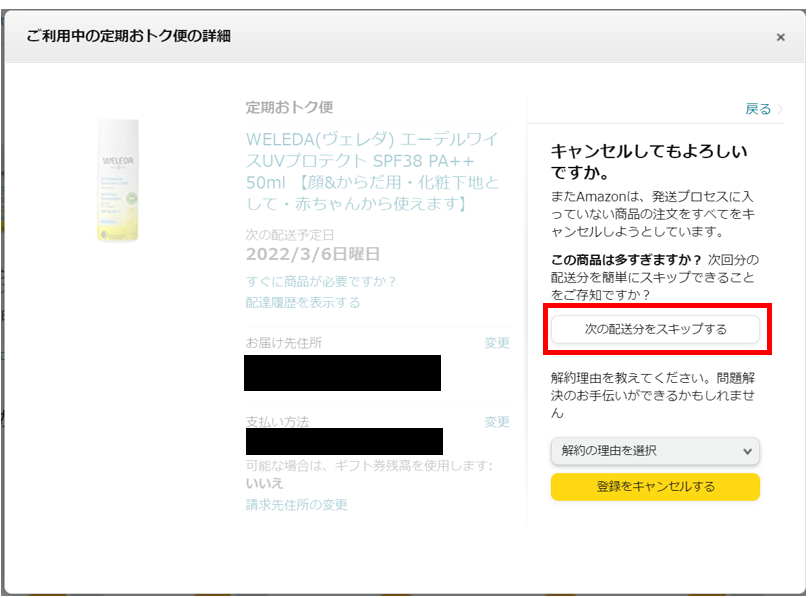Screen dimensions: 810x598
Task: Open the 解約の理由を選択 dropdown
Action: tap(655, 451)
